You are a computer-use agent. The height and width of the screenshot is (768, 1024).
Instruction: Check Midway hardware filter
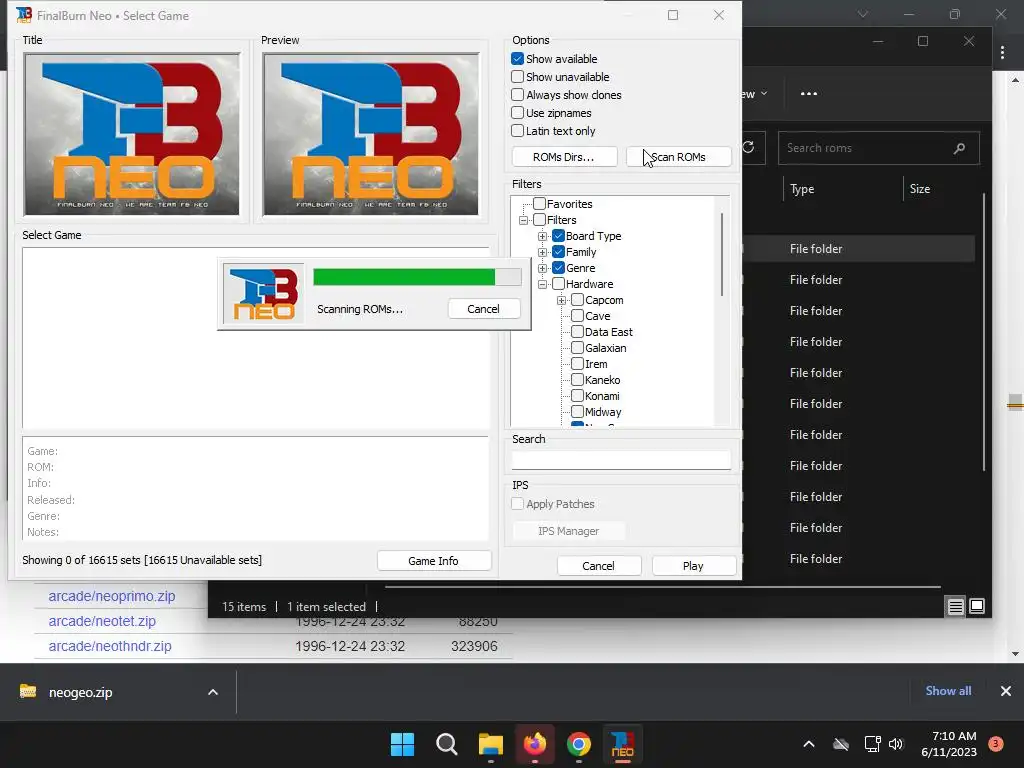[577, 411]
